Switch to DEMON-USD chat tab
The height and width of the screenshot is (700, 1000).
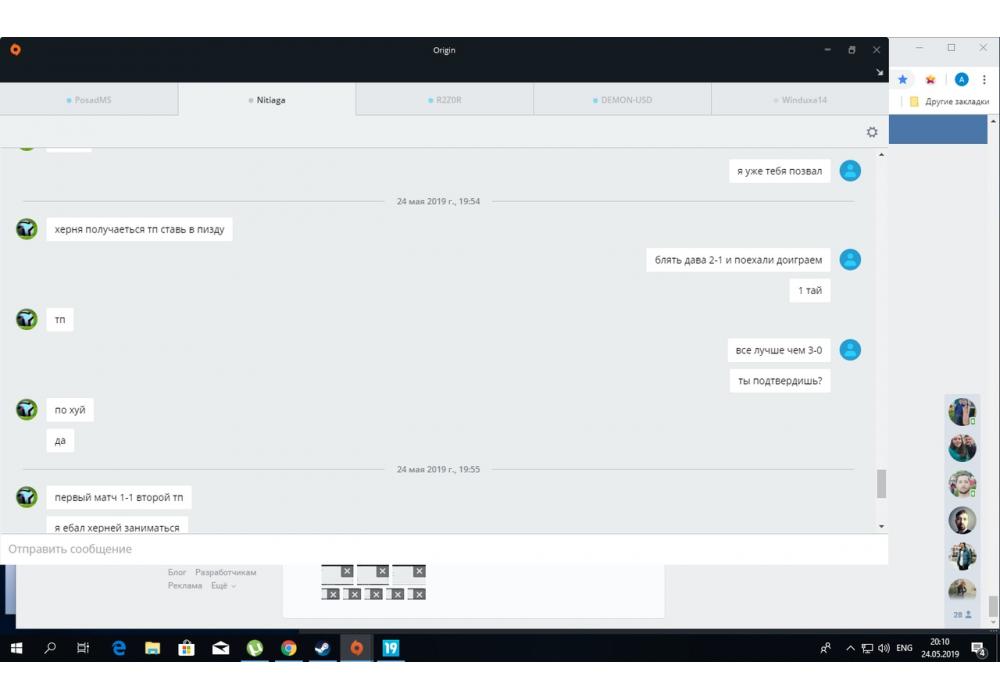tap(622, 99)
